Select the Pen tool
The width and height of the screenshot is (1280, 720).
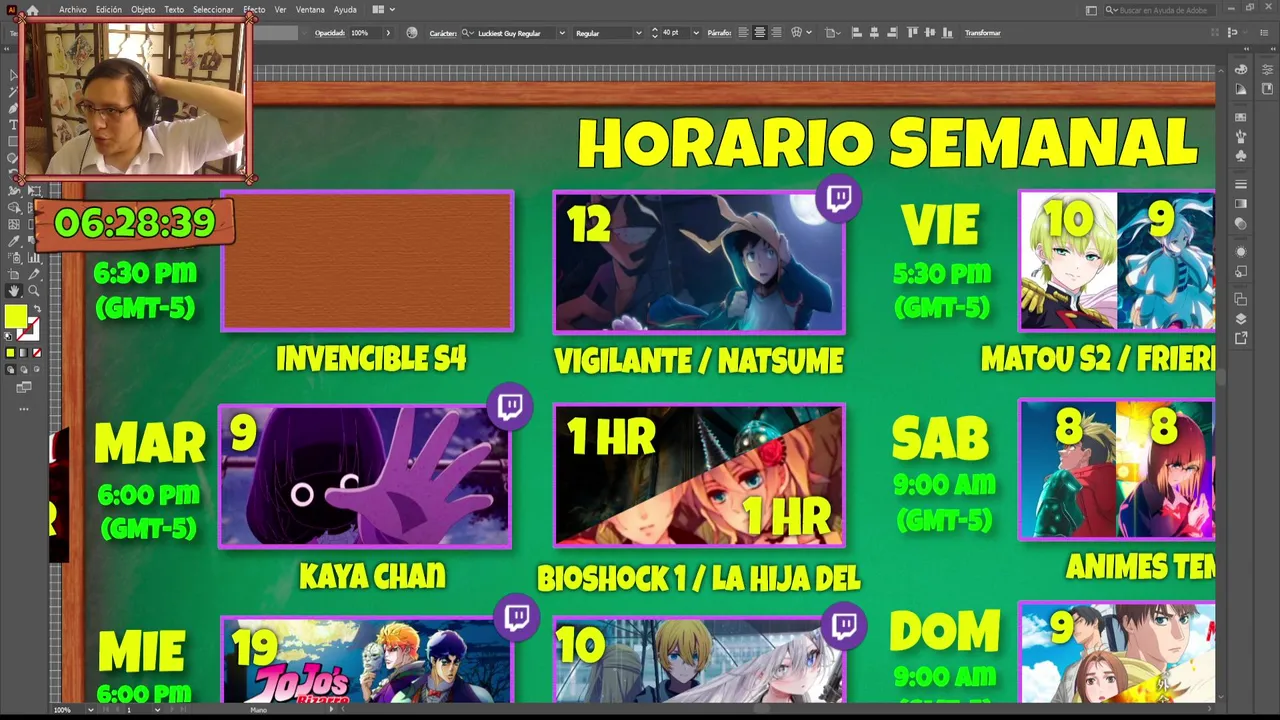[13, 108]
